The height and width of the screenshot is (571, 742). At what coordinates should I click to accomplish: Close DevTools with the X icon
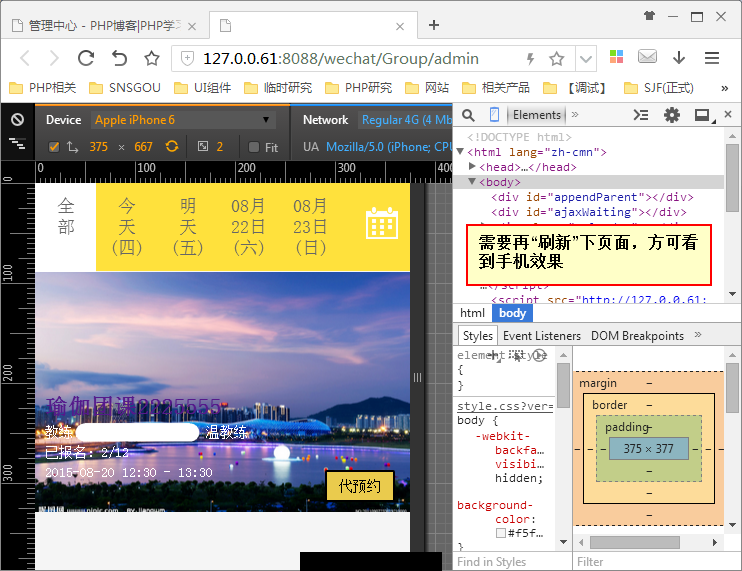pos(728,114)
